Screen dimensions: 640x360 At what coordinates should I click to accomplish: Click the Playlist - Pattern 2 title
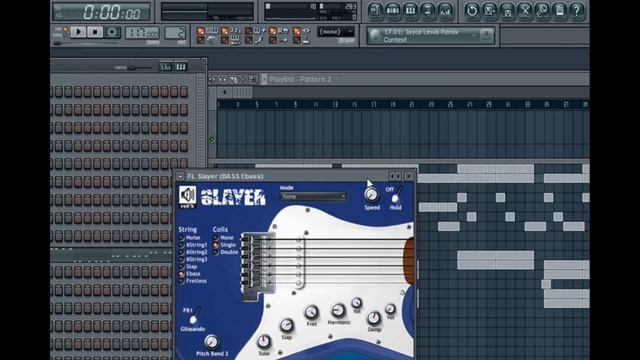point(300,79)
